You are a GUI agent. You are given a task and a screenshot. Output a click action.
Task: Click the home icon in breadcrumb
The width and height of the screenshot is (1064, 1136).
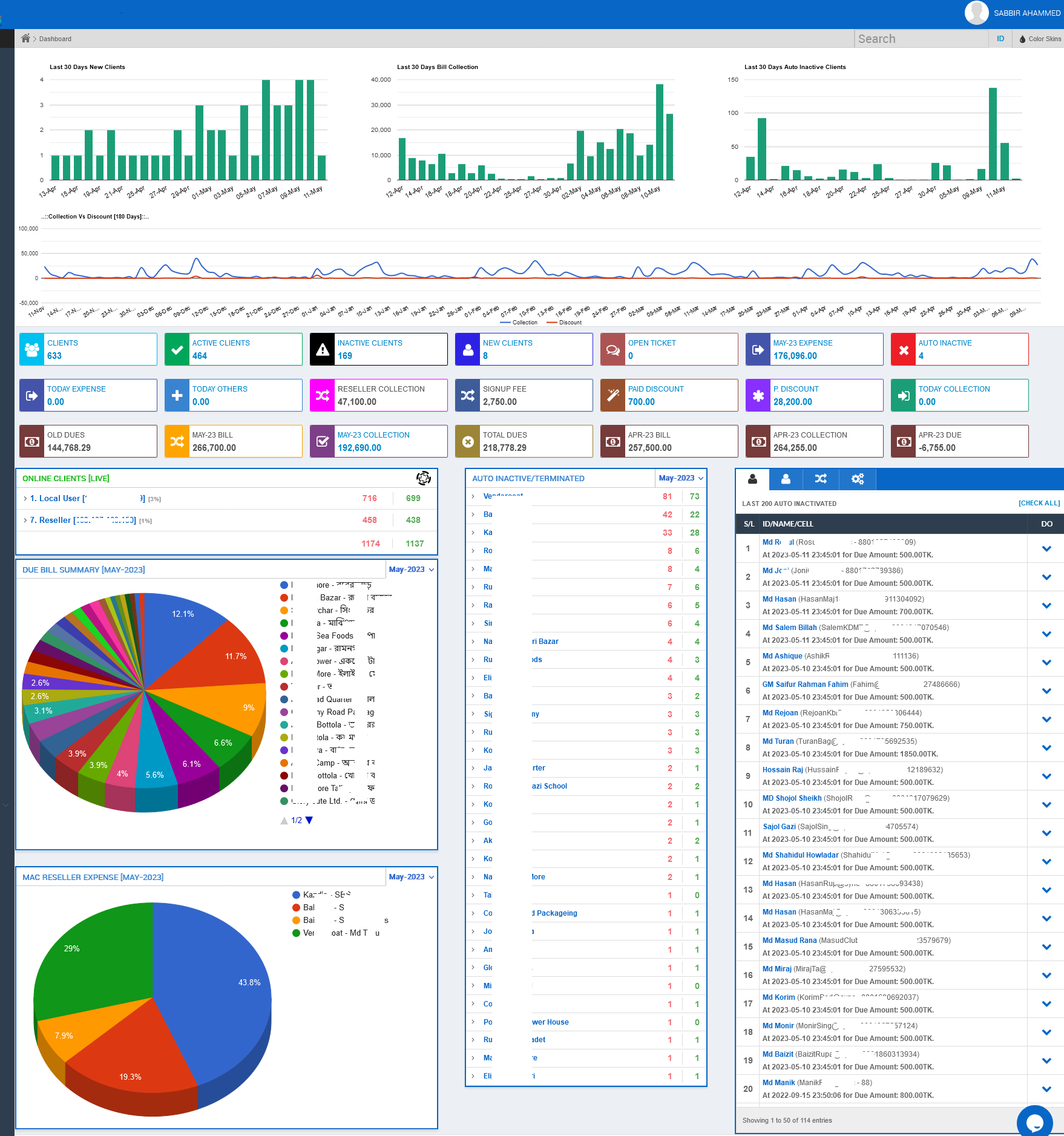[25, 39]
